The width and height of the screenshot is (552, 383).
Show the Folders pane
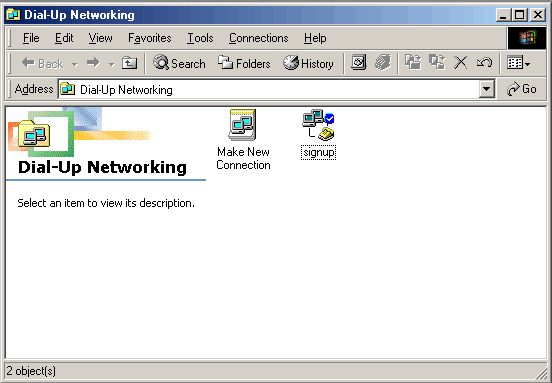click(244, 63)
